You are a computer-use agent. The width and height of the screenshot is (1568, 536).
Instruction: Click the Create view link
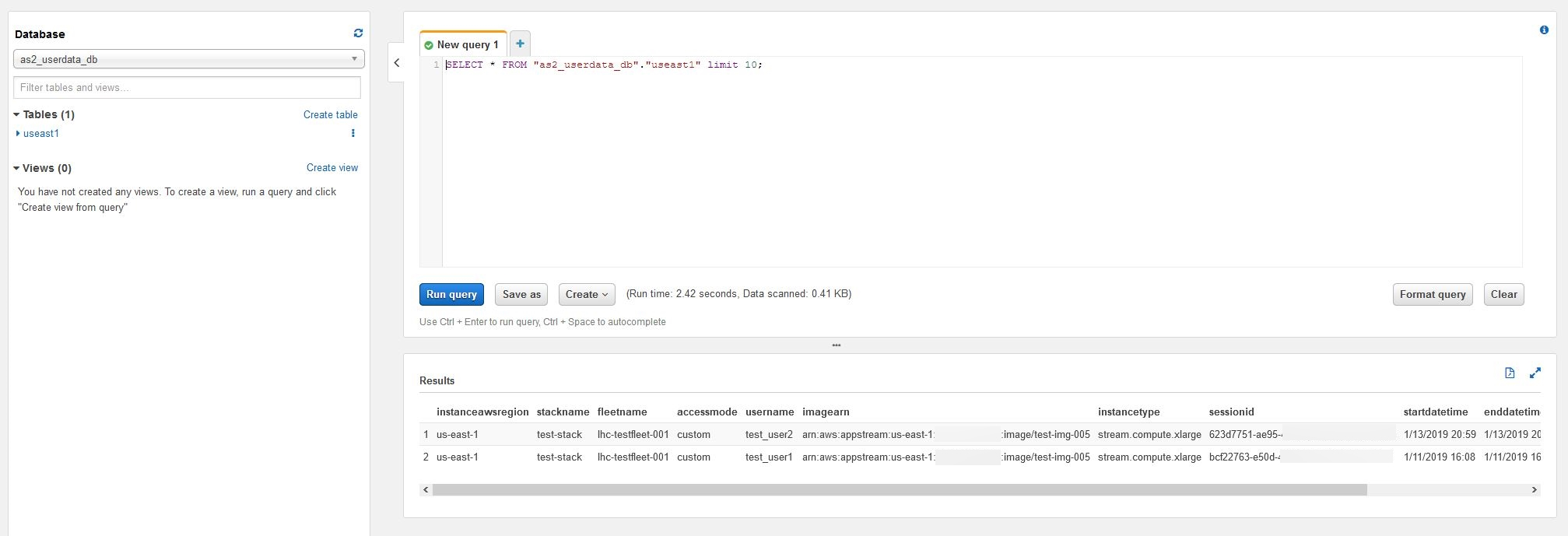332,167
